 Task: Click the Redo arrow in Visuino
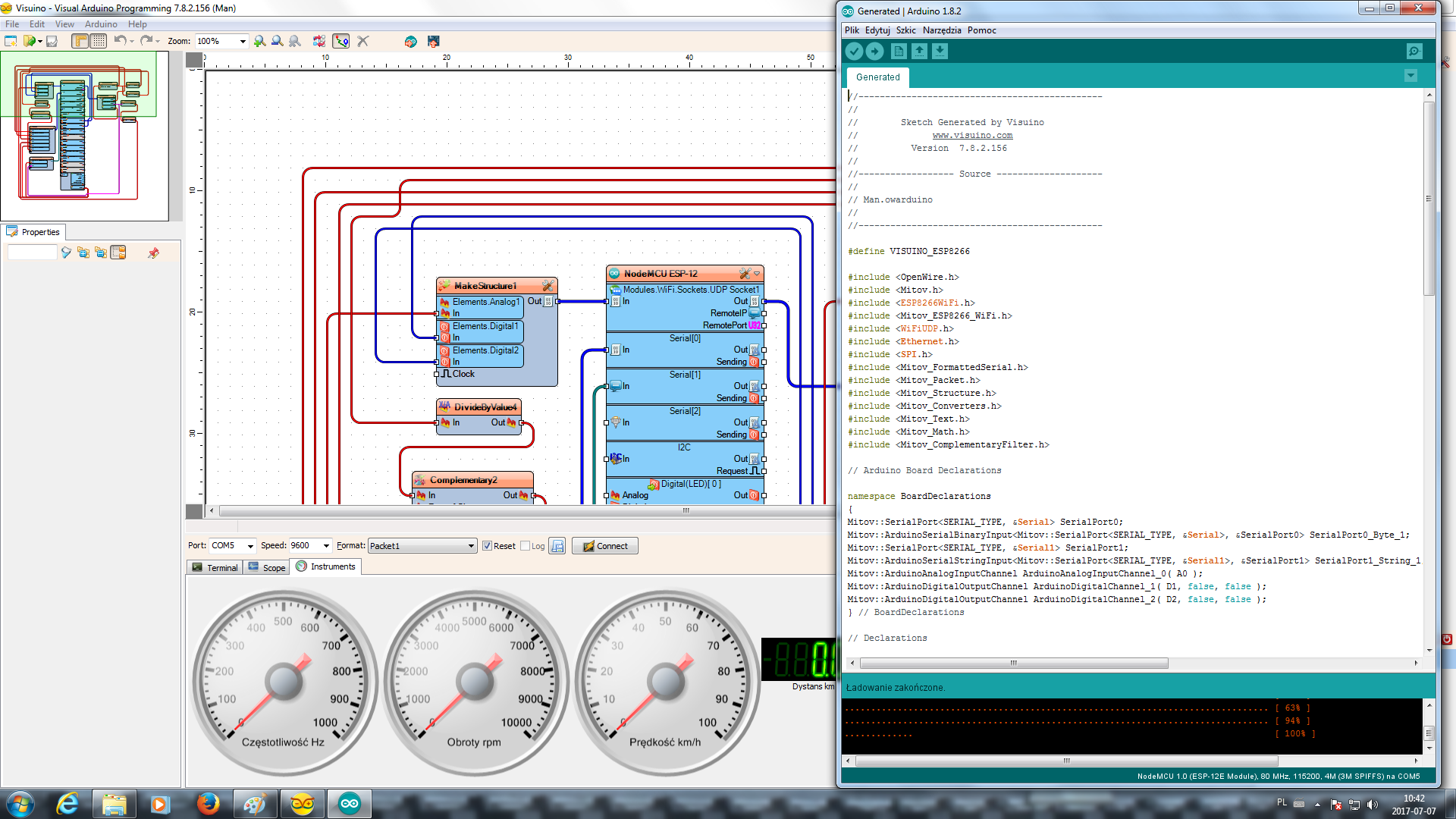pos(146,41)
